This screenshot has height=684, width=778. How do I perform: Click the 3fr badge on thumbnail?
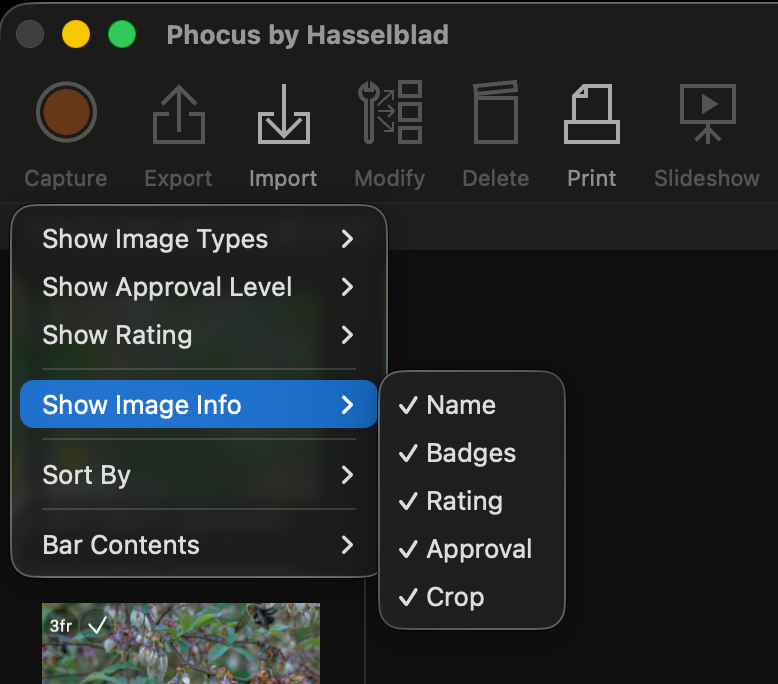click(61, 626)
